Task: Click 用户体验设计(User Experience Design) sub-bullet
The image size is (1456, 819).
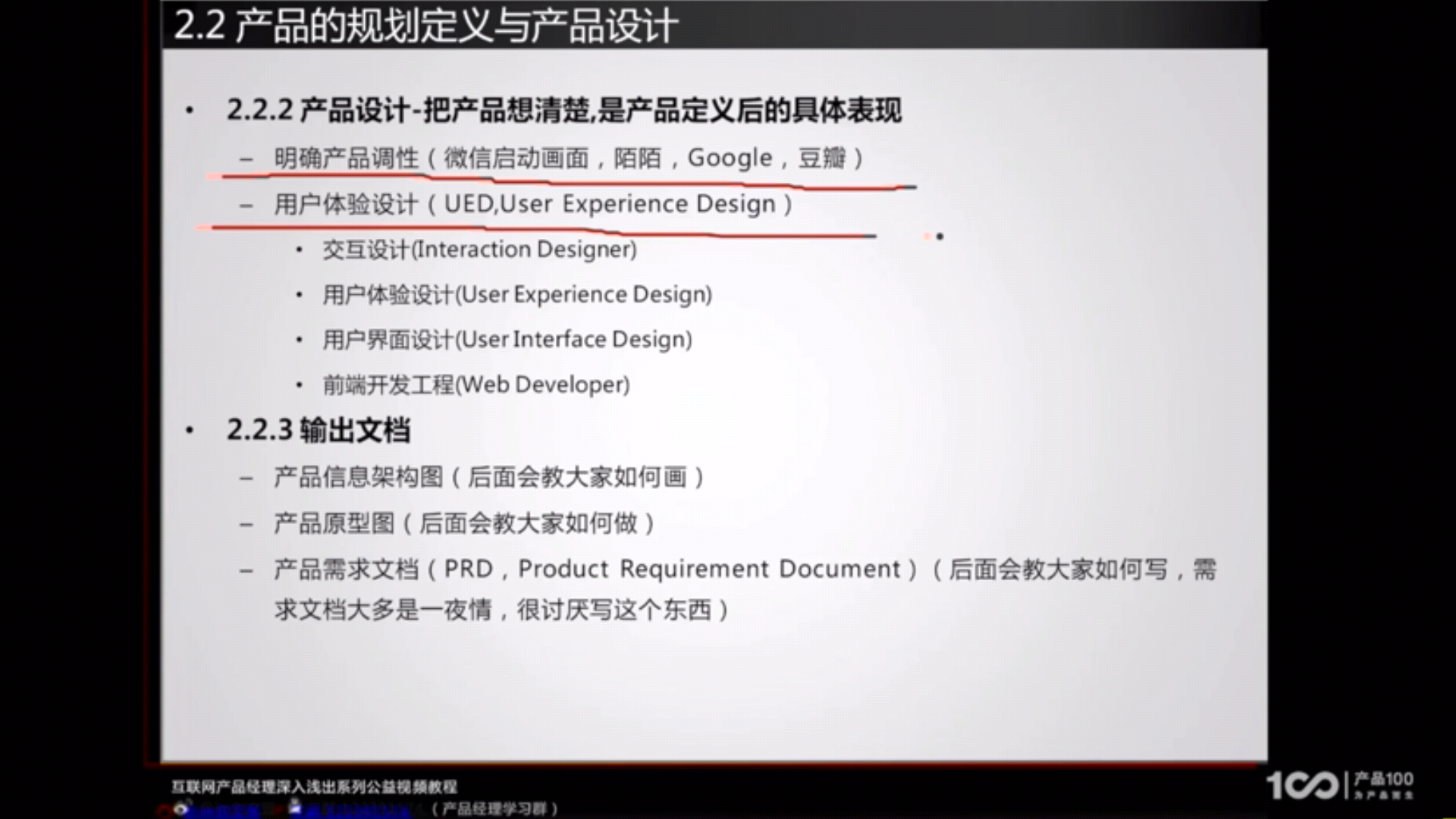Action: [517, 294]
